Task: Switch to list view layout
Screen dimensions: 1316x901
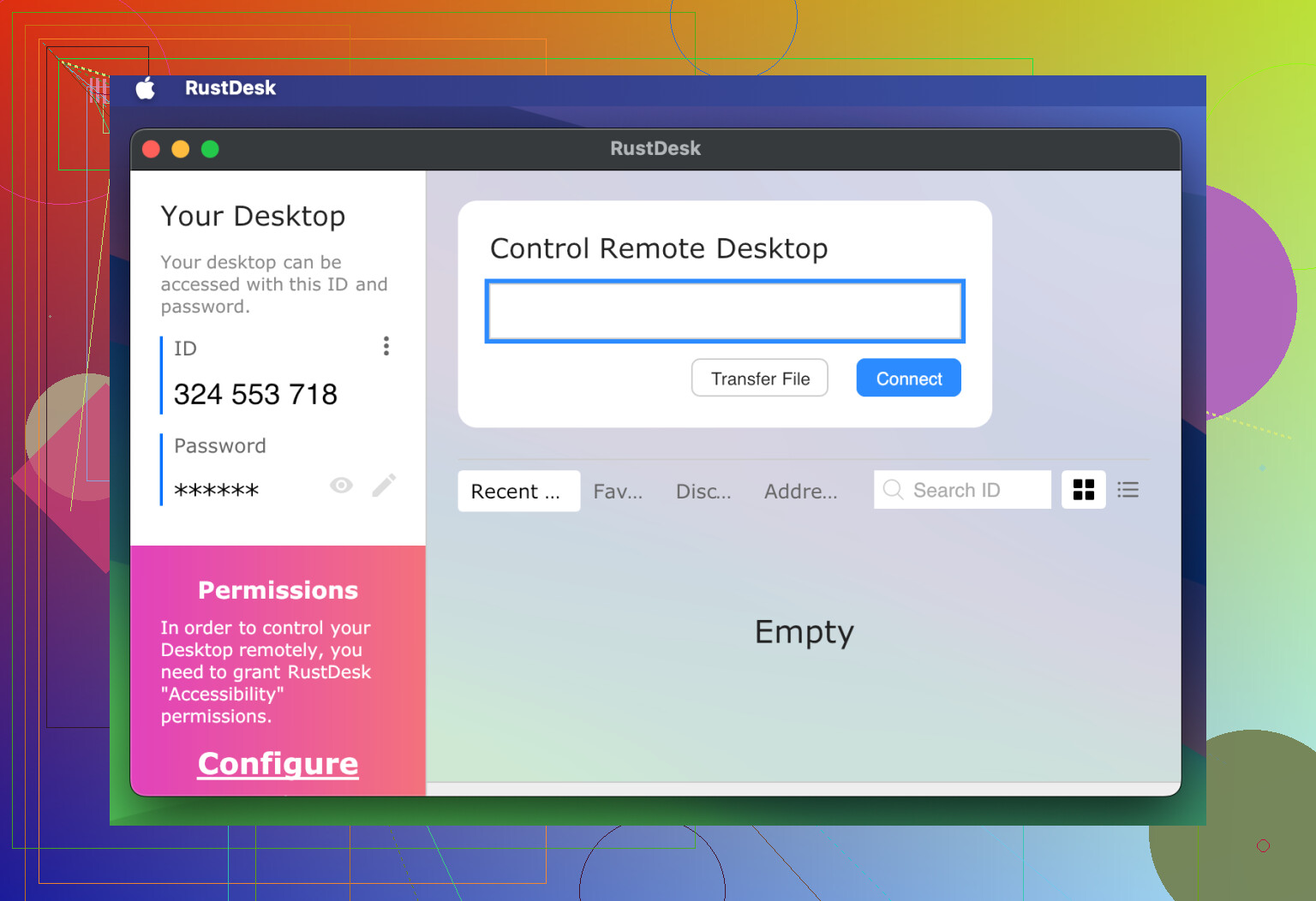Action: 1128,490
